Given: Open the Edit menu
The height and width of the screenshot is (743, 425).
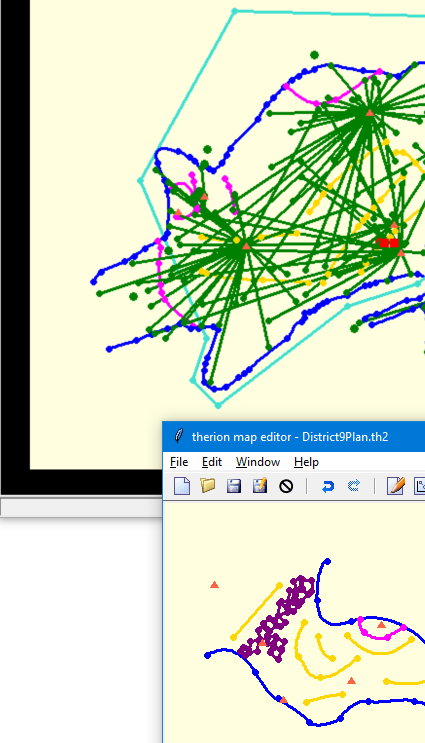Looking at the screenshot, I should click(212, 462).
